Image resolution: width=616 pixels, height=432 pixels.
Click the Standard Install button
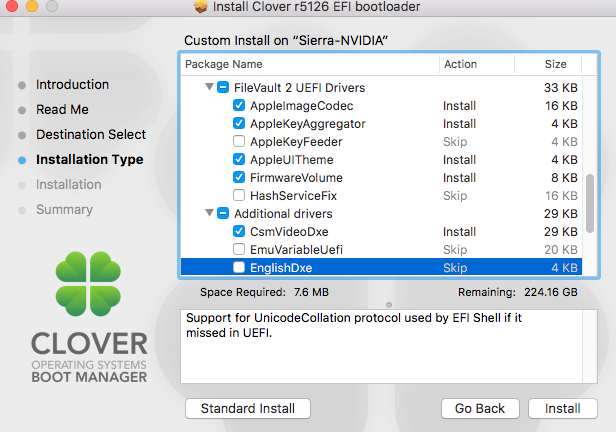click(248, 408)
